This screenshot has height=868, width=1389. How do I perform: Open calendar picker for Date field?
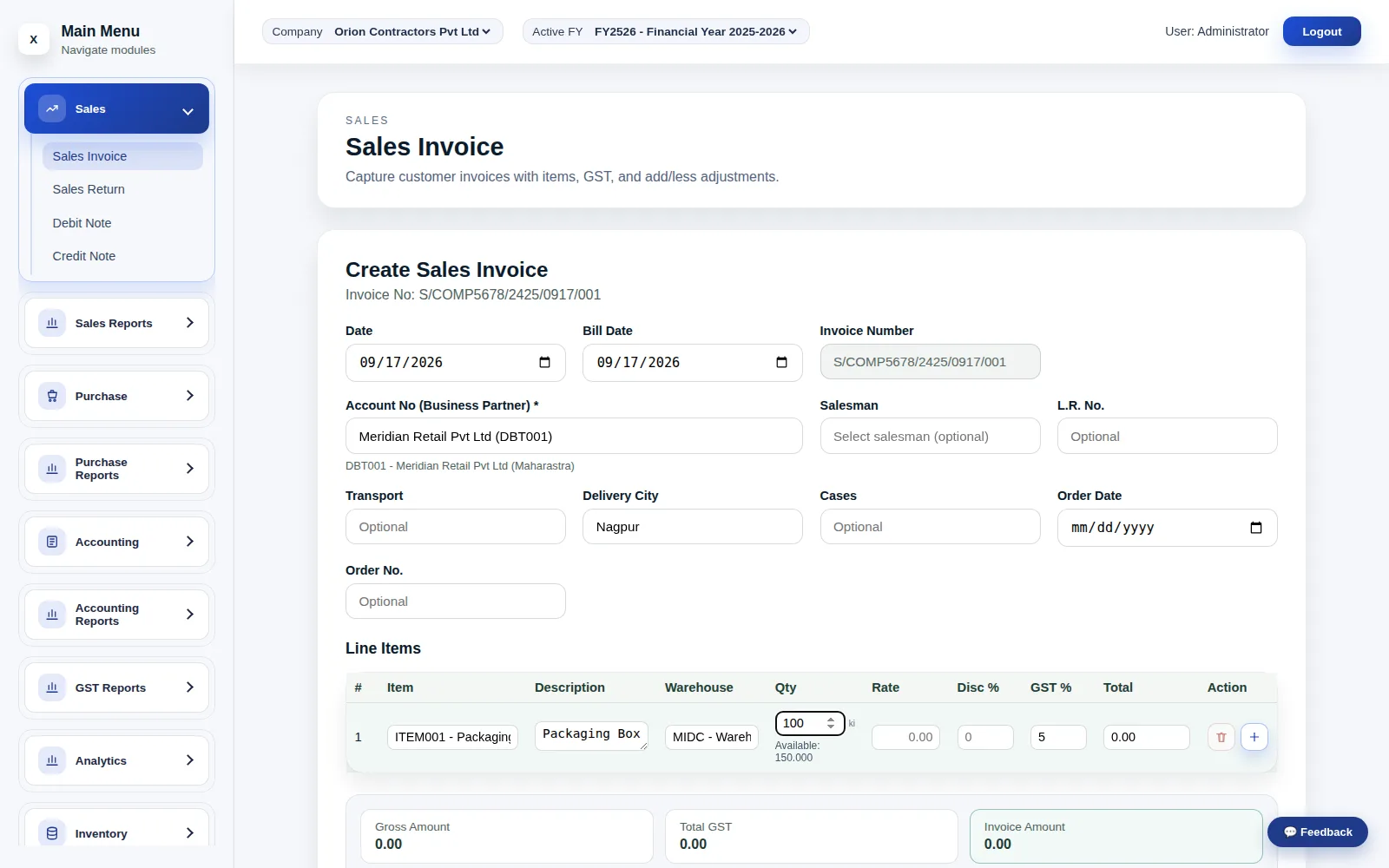click(x=544, y=363)
